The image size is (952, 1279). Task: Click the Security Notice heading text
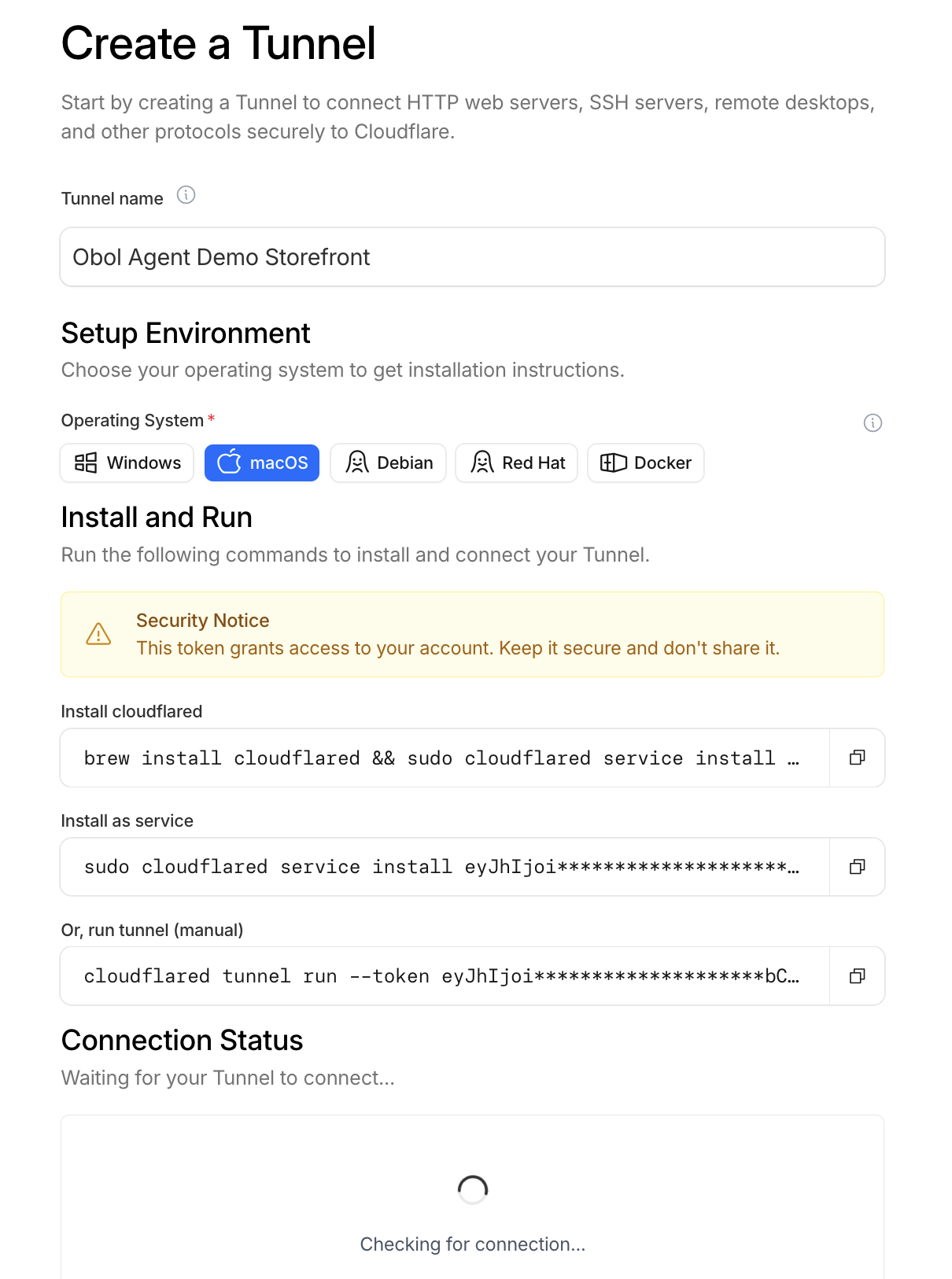pyautogui.click(x=203, y=621)
